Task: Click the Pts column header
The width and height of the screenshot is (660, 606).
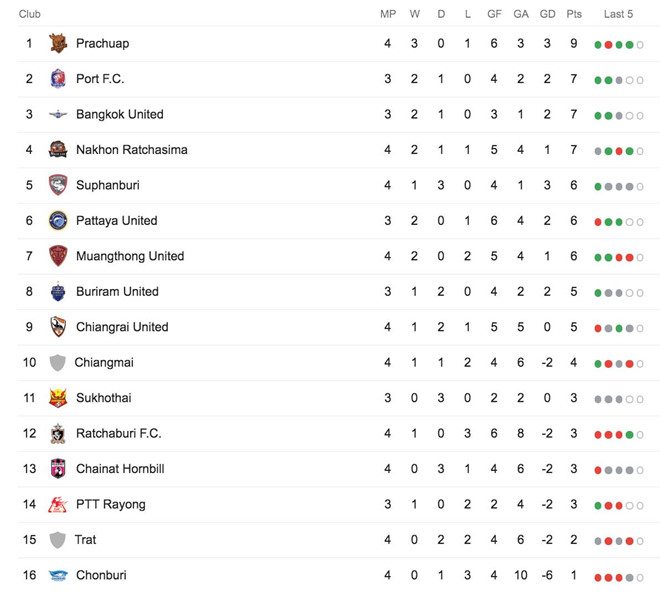Action: 574,14
